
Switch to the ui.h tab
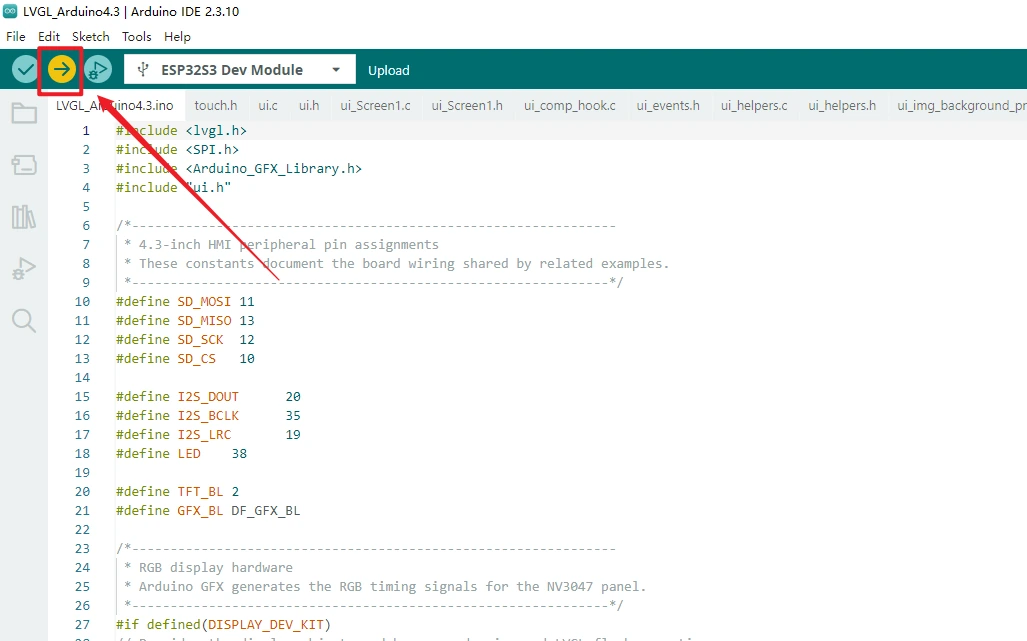(309, 105)
